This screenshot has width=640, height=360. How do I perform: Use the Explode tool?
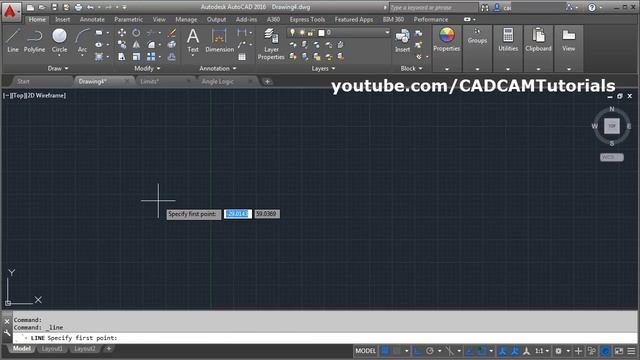[x=172, y=44]
